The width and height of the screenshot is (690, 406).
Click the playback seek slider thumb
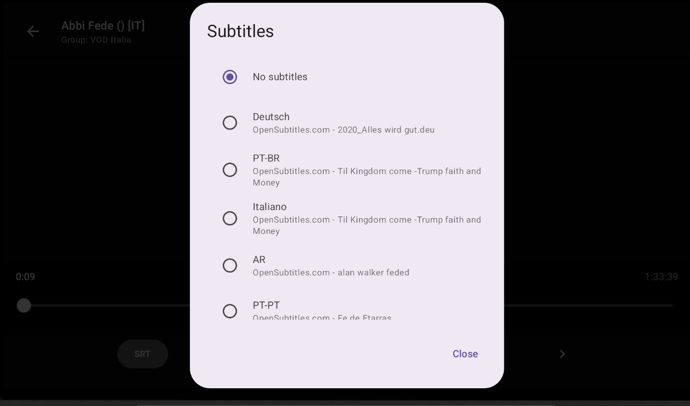pos(24,305)
